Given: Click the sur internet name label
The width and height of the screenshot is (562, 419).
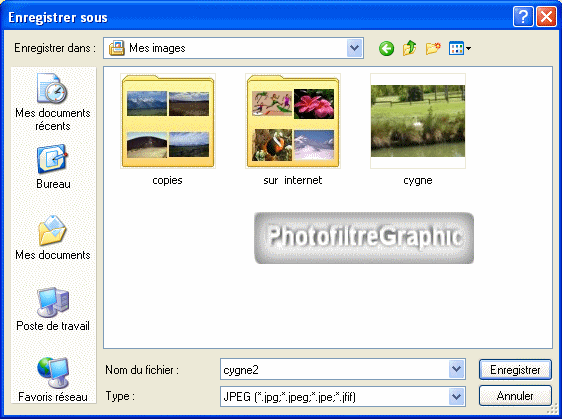Looking at the screenshot, I should [x=293, y=180].
